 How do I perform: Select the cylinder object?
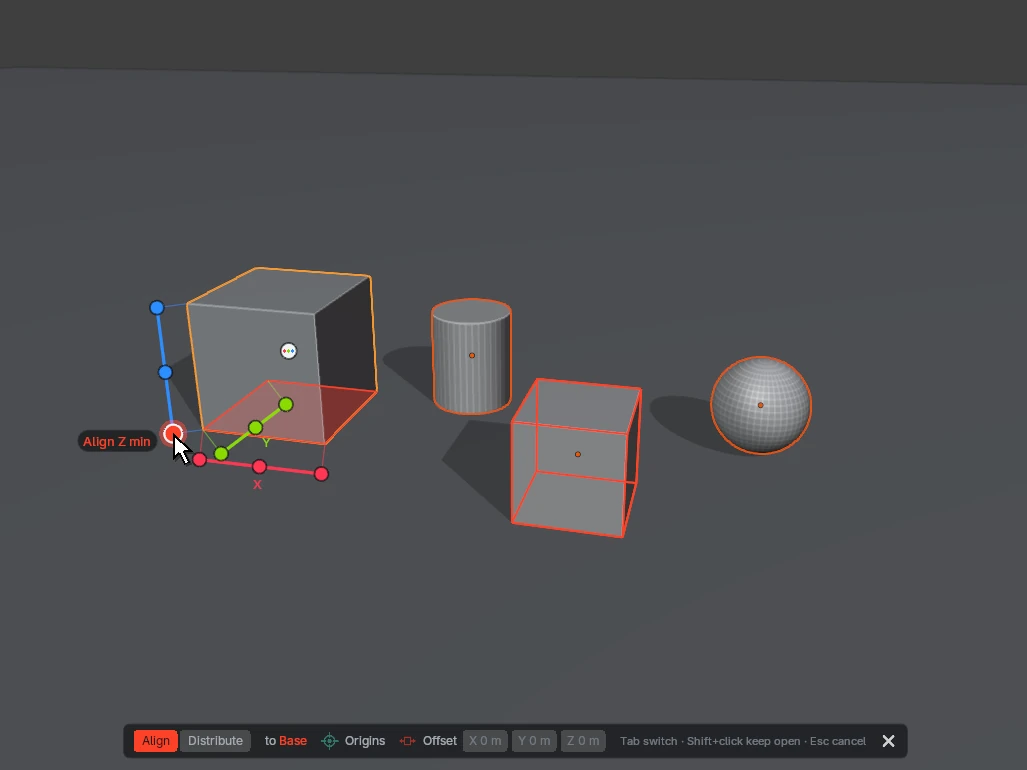click(x=472, y=356)
